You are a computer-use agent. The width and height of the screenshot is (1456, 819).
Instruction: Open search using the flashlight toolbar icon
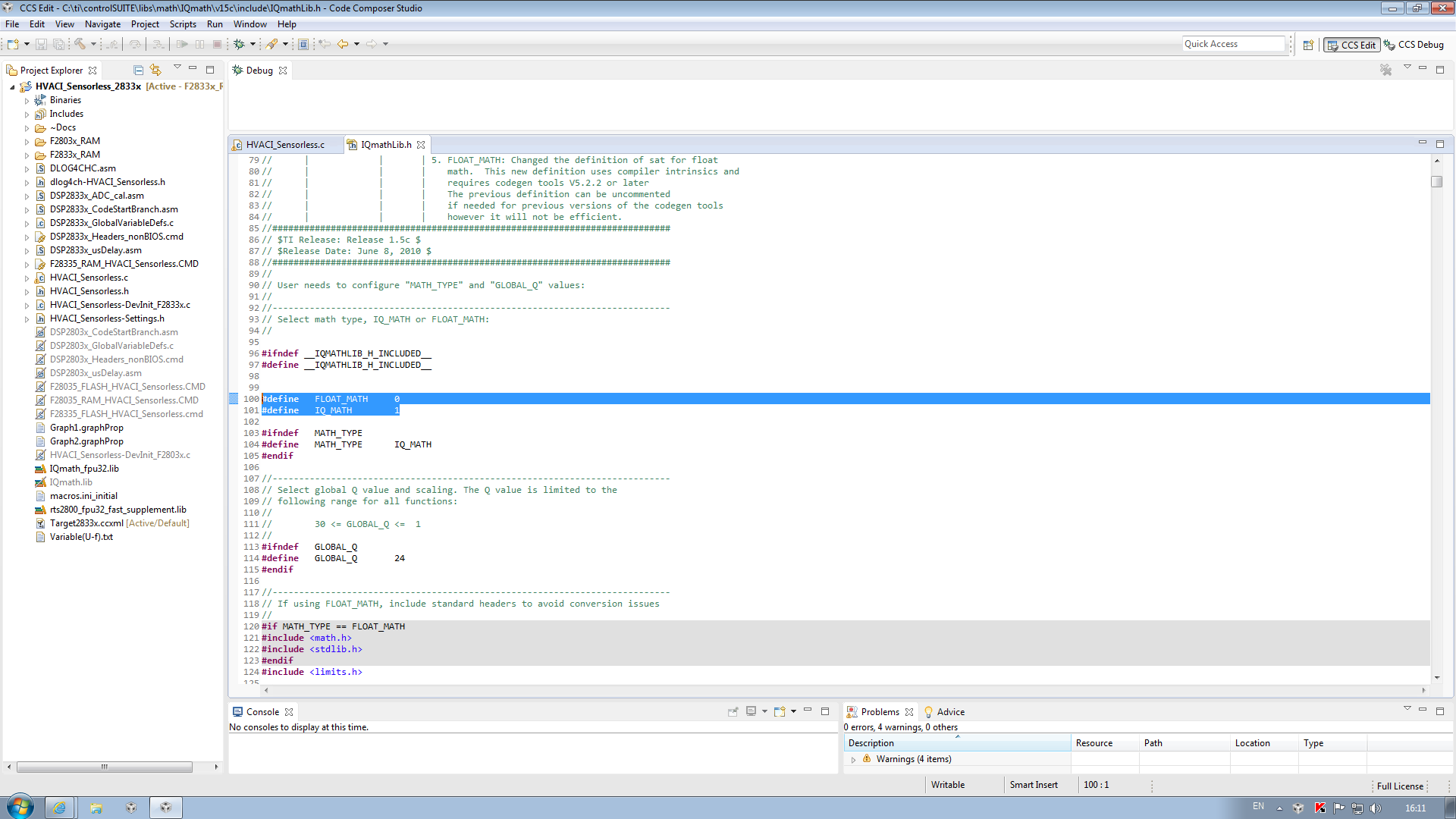[272, 44]
